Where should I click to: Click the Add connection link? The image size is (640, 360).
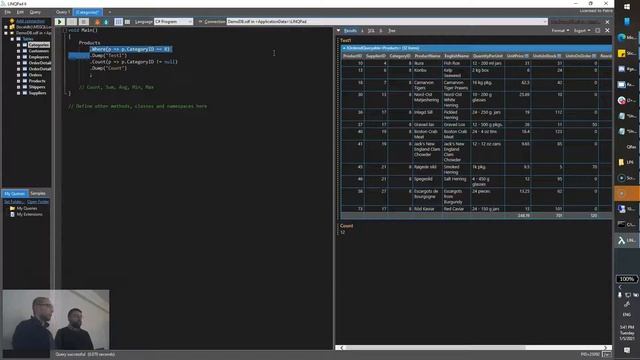(x=30, y=21)
